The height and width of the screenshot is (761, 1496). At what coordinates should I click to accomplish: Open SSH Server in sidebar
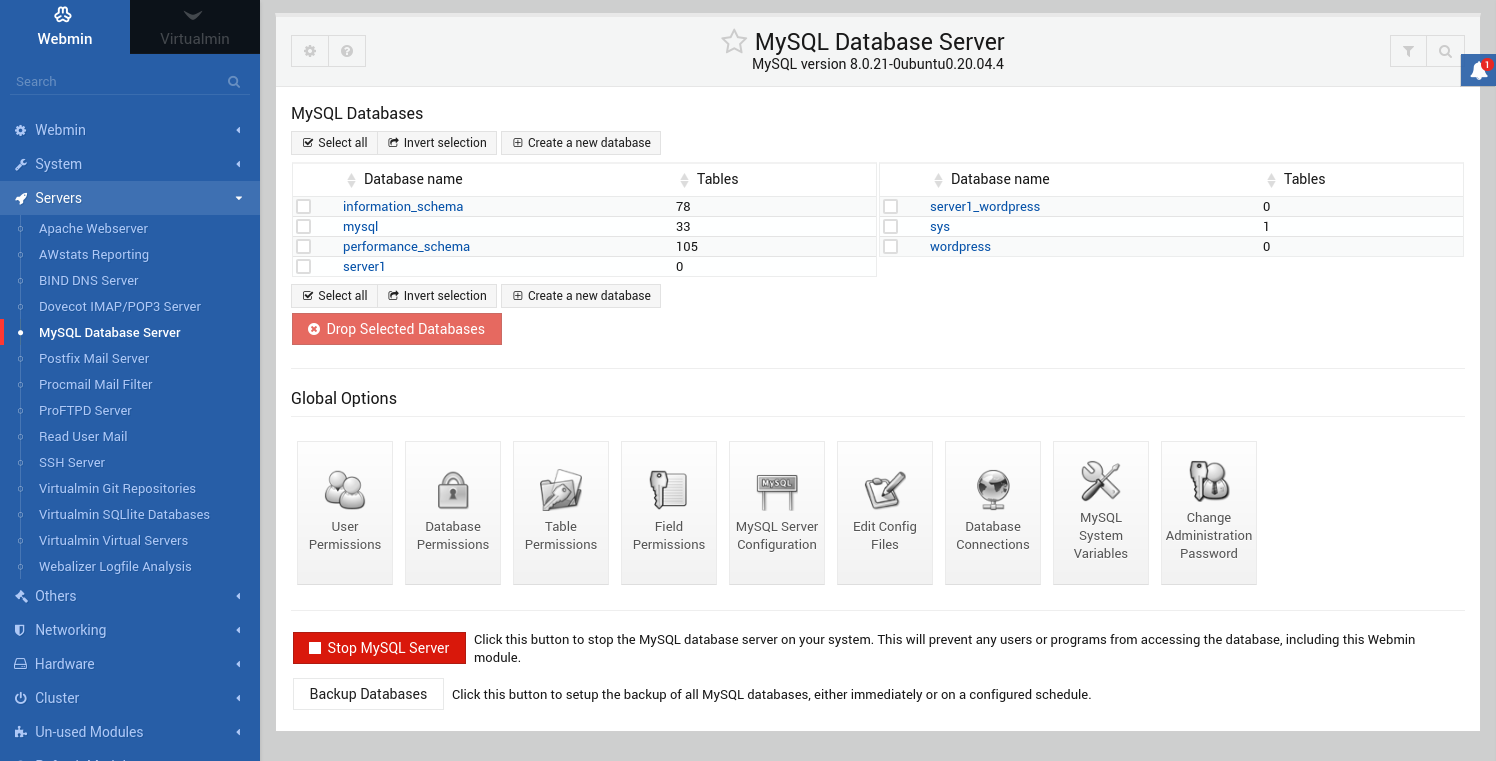click(72, 462)
